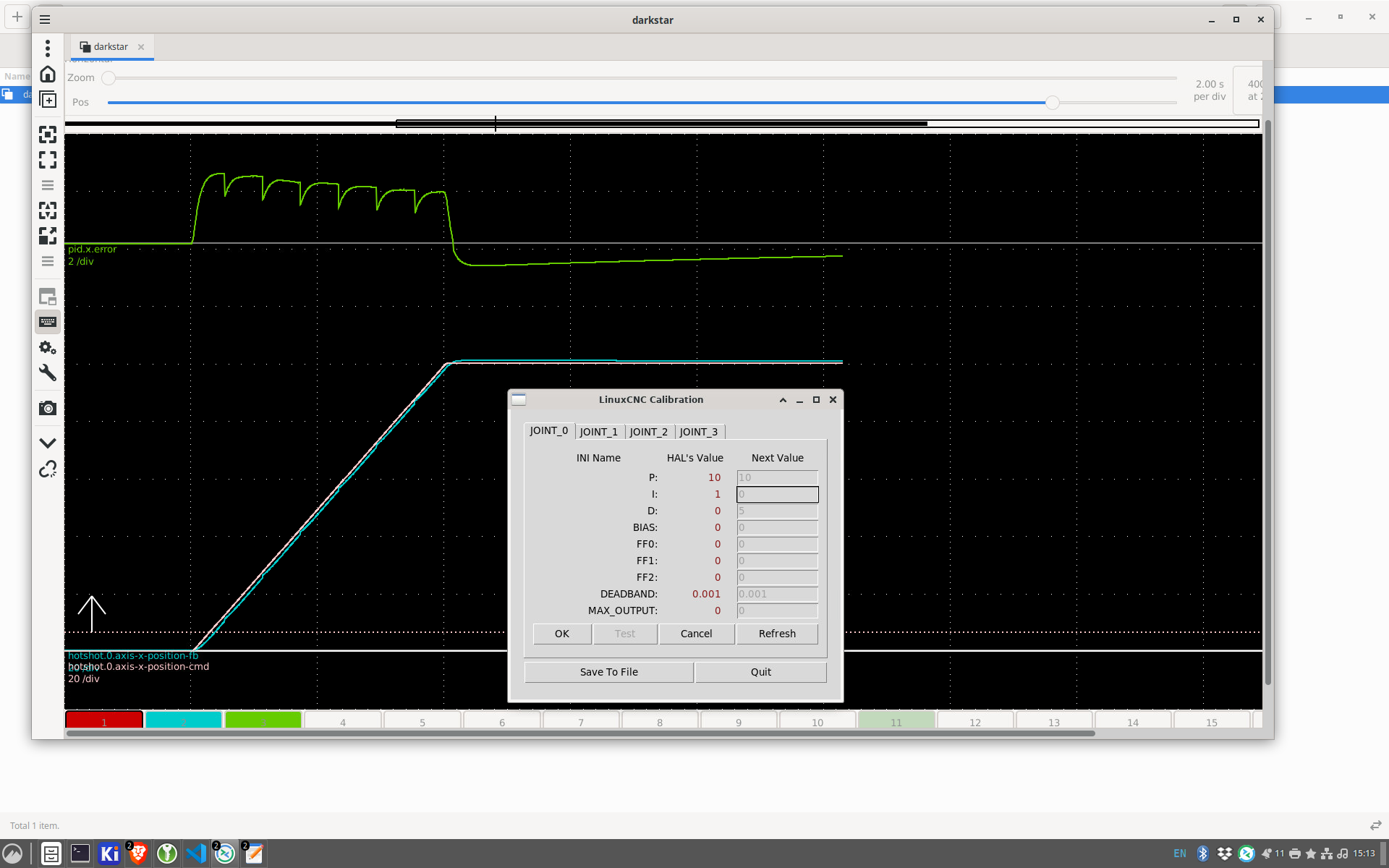Switch to the JOINT_3 tab
The width and height of the screenshot is (1389, 868).
[x=699, y=432]
